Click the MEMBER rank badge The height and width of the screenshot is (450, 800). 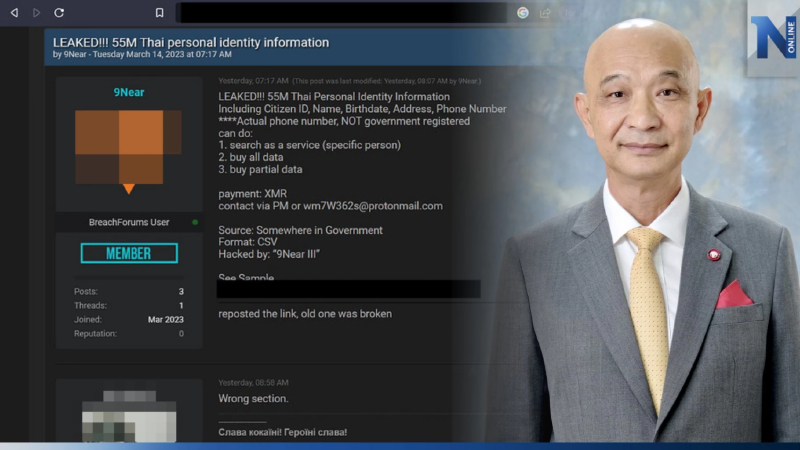point(128,254)
